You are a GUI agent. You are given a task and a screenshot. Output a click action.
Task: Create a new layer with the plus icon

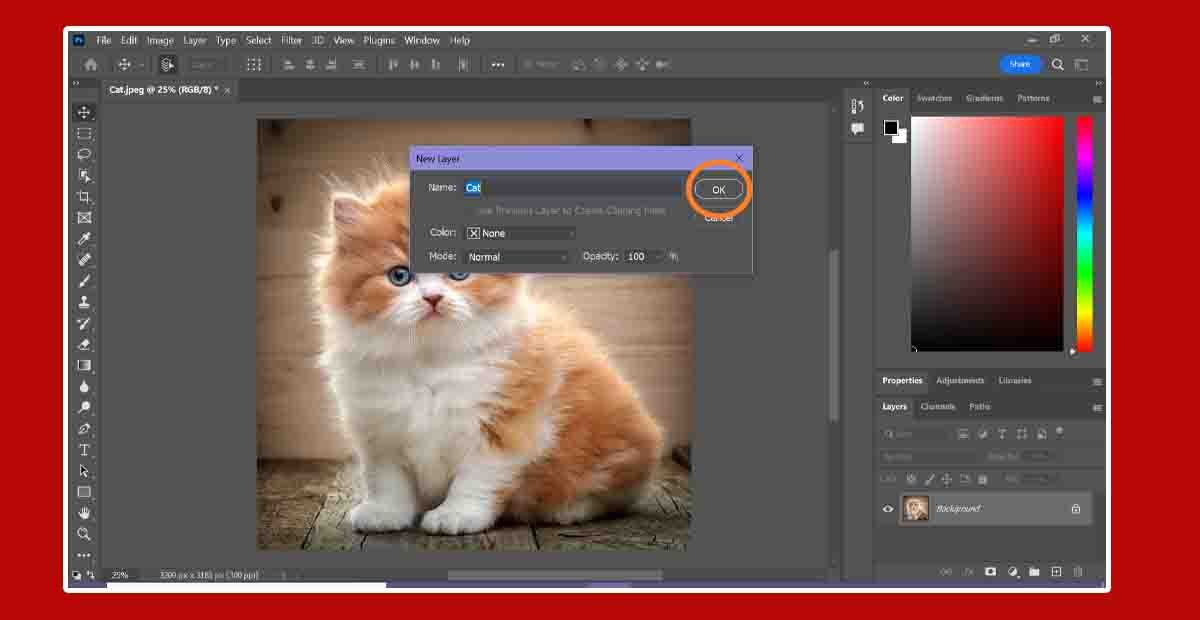tap(1056, 572)
